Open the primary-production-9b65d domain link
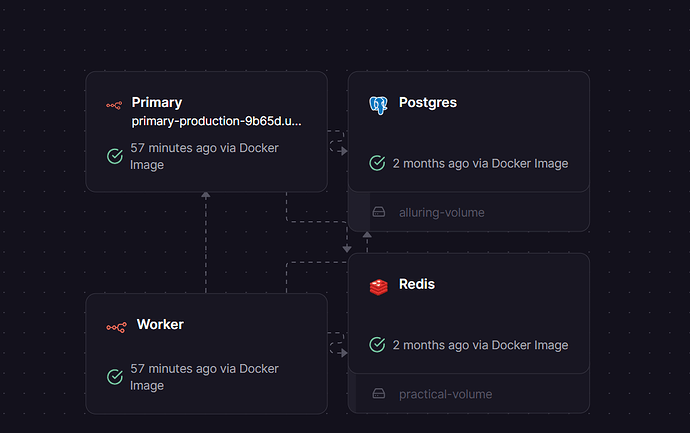The height and width of the screenshot is (433, 690). pos(216,121)
